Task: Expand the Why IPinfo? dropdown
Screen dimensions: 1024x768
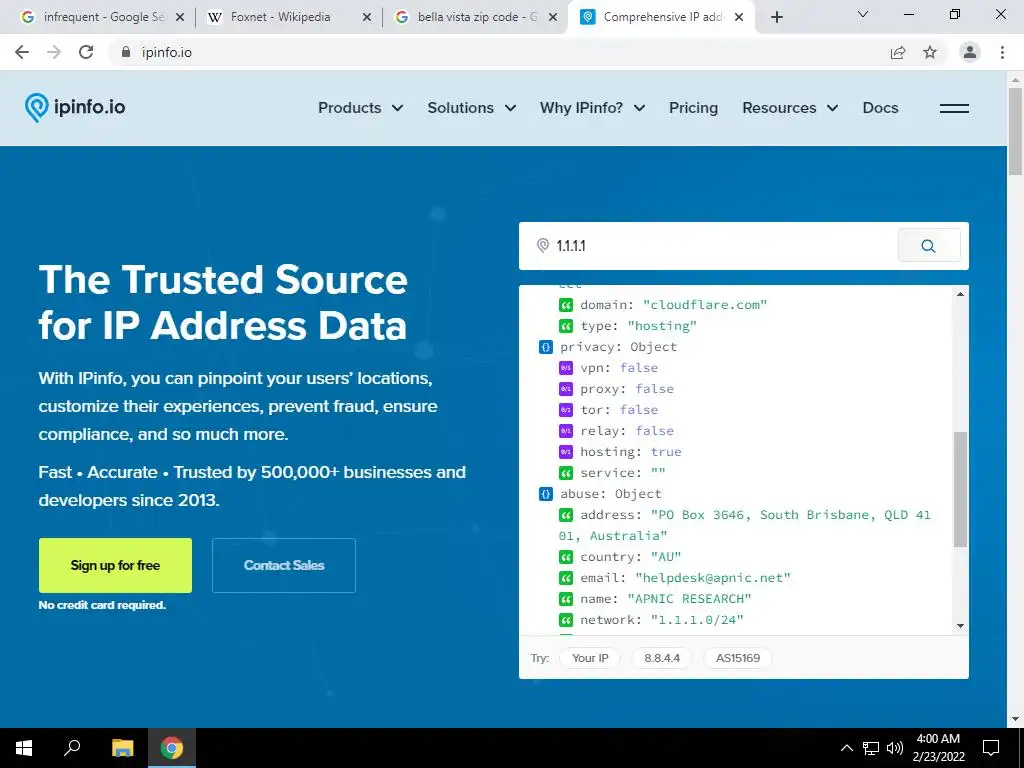Action: point(592,108)
